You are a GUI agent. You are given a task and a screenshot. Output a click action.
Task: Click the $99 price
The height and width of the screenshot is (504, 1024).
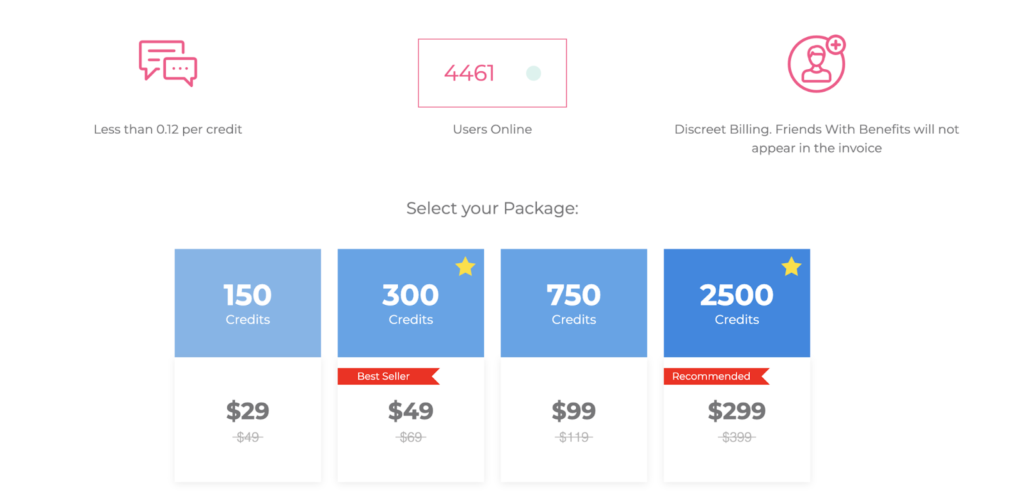coord(574,411)
